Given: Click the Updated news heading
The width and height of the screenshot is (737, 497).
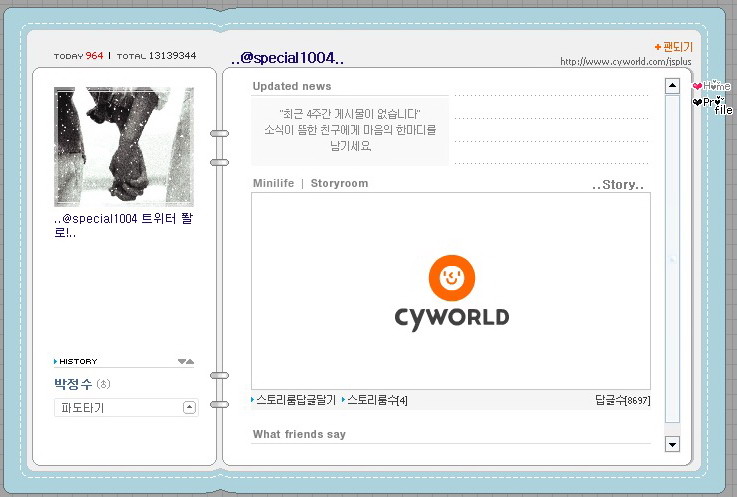Looking at the screenshot, I should [x=291, y=86].
